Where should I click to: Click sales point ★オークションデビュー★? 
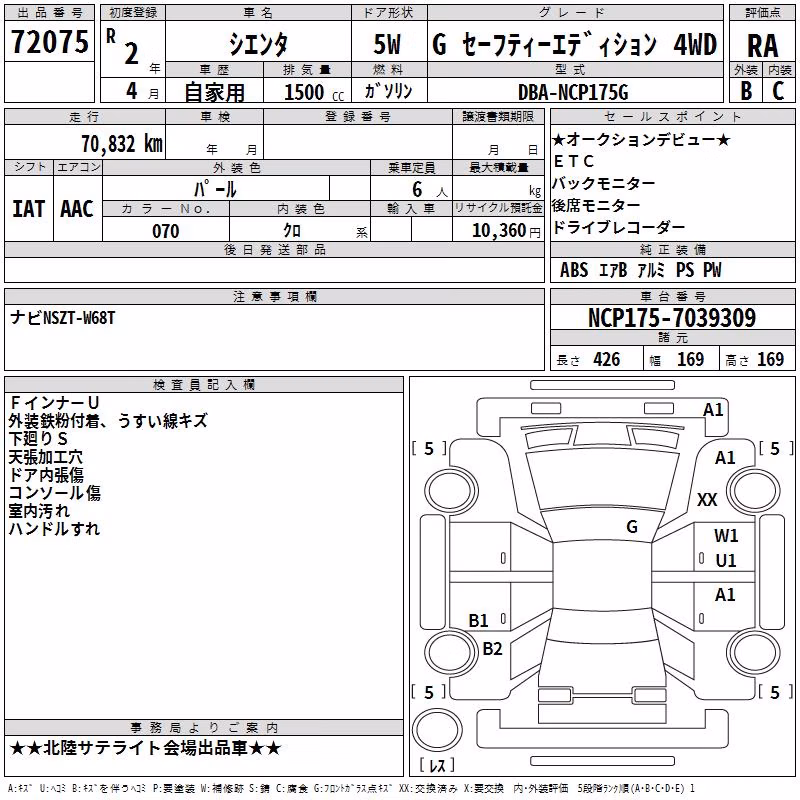click(641, 139)
